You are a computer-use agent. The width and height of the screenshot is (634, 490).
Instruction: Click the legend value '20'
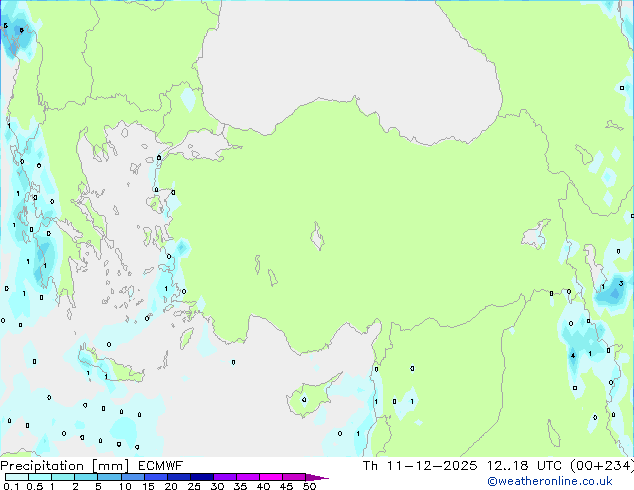171,486
